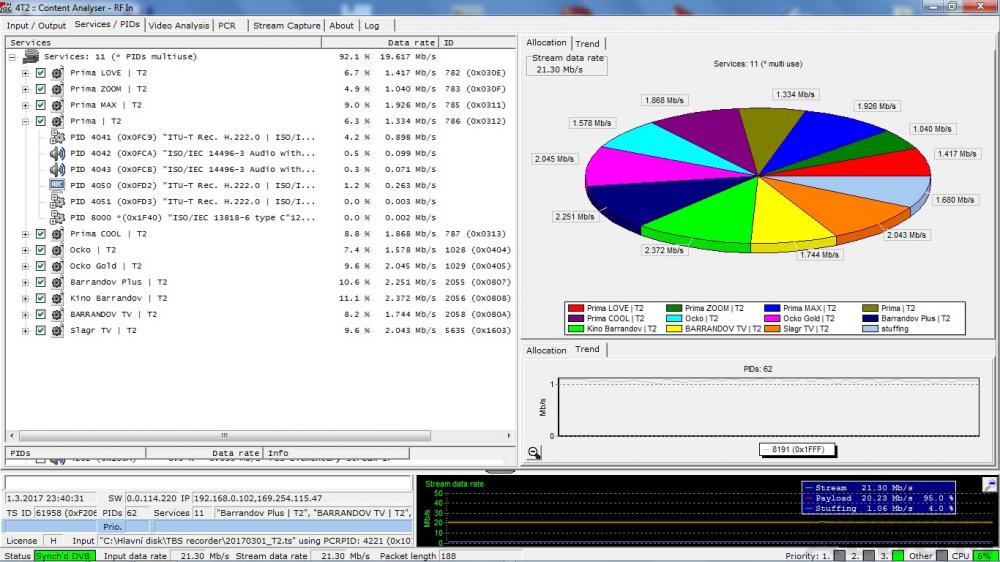Click the Barrandov Plus service gear icon

click(57, 282)
